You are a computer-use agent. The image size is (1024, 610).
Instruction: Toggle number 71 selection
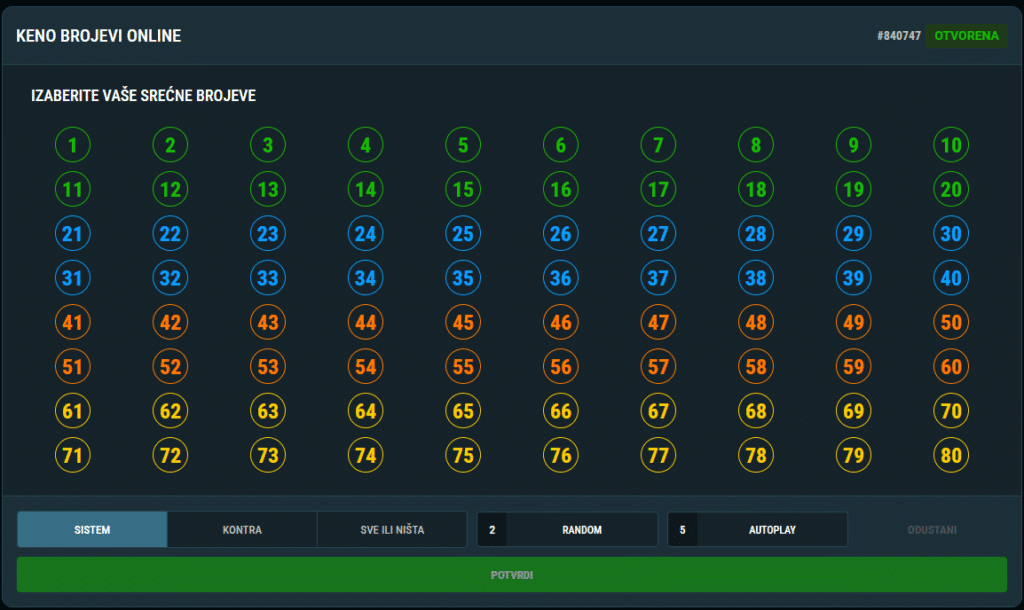click(x=73, y=456)
